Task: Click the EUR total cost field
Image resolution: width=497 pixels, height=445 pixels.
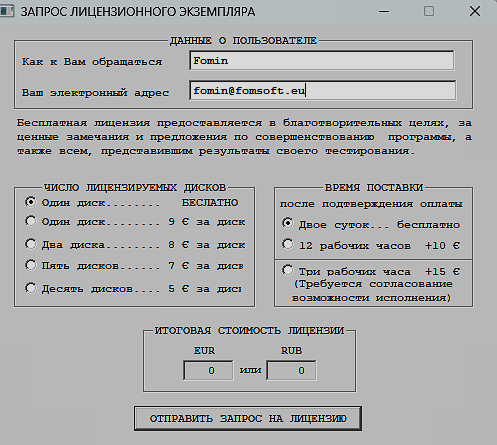Action: 208,370
